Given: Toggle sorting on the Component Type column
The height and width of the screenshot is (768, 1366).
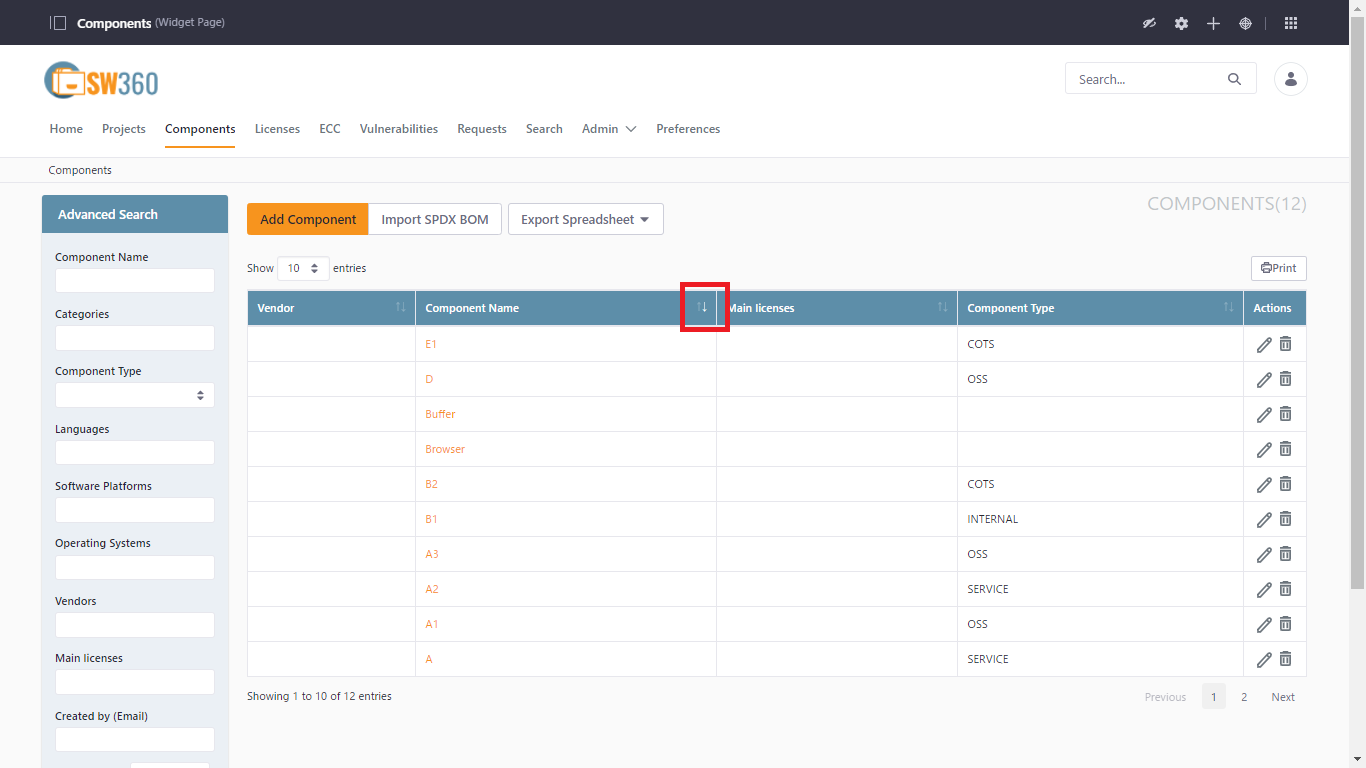Looking at the screenshot, I should pos(1229,308).
